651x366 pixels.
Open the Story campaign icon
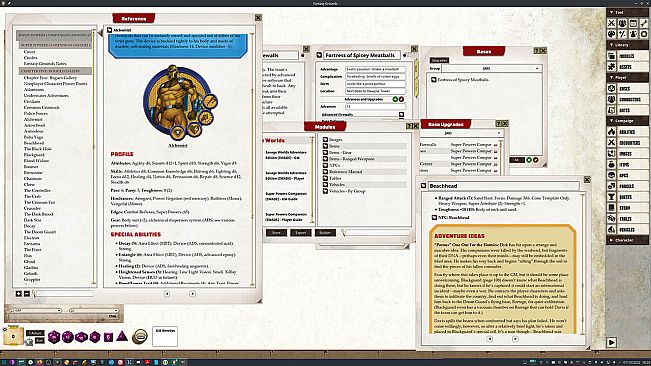click(x=612, y=207)
